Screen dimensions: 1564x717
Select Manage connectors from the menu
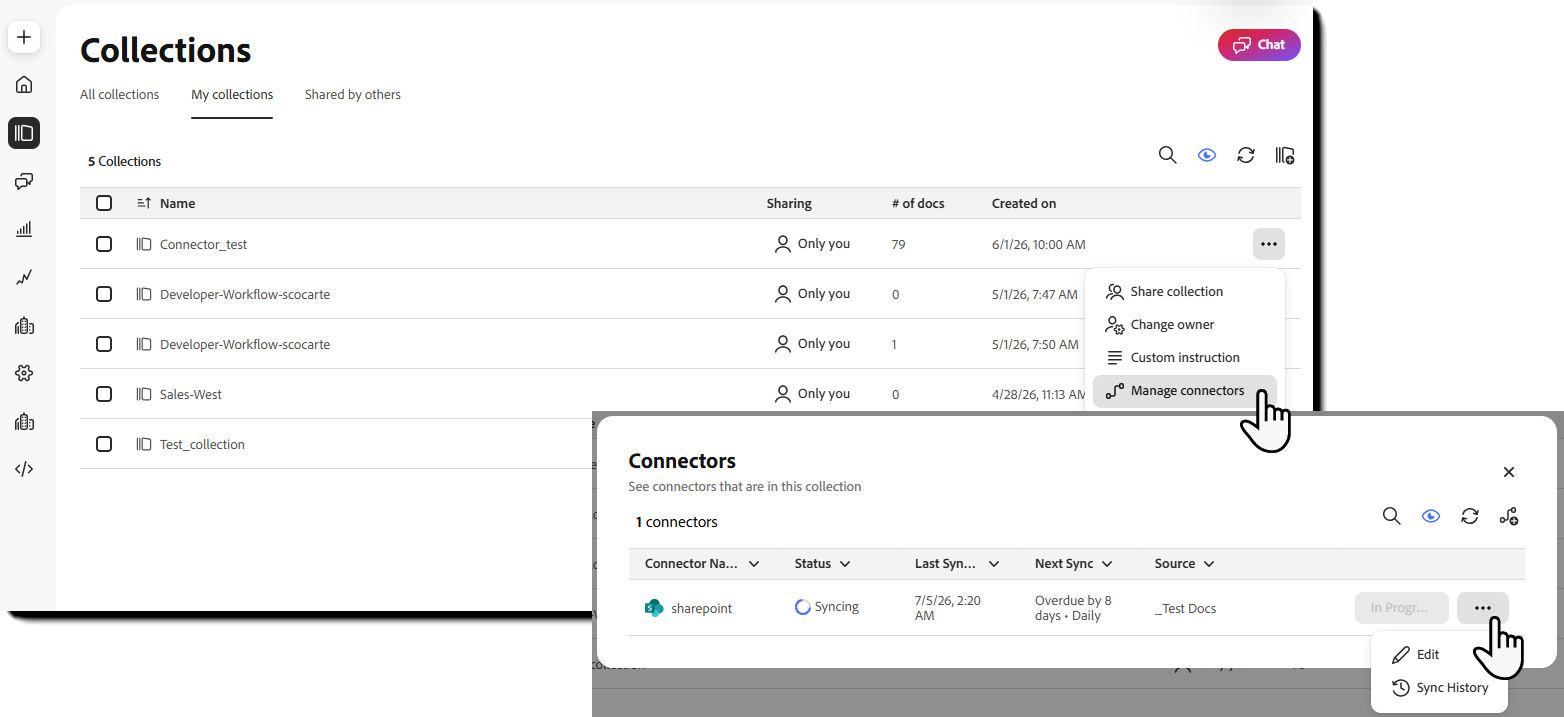[x=1185, y=391]
